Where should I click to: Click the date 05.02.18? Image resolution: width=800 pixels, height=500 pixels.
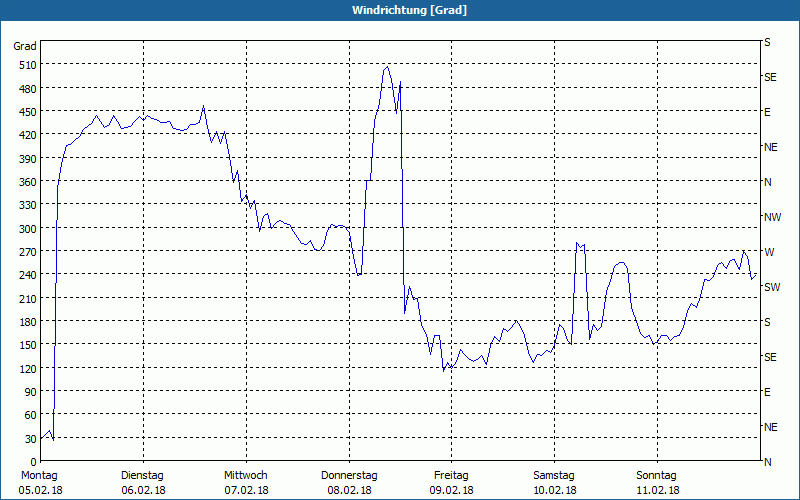(x=40, y=491)
